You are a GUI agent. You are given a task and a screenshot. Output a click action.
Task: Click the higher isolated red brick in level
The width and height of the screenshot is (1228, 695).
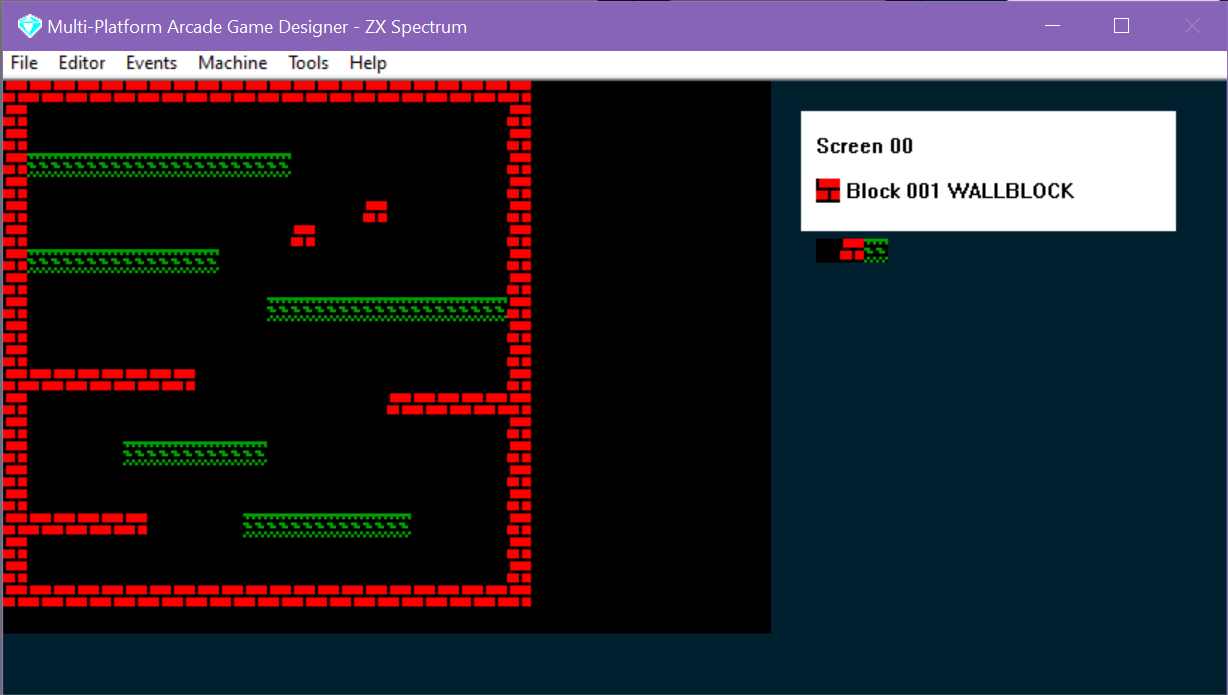pyautogui.click(x=376, y=211)
